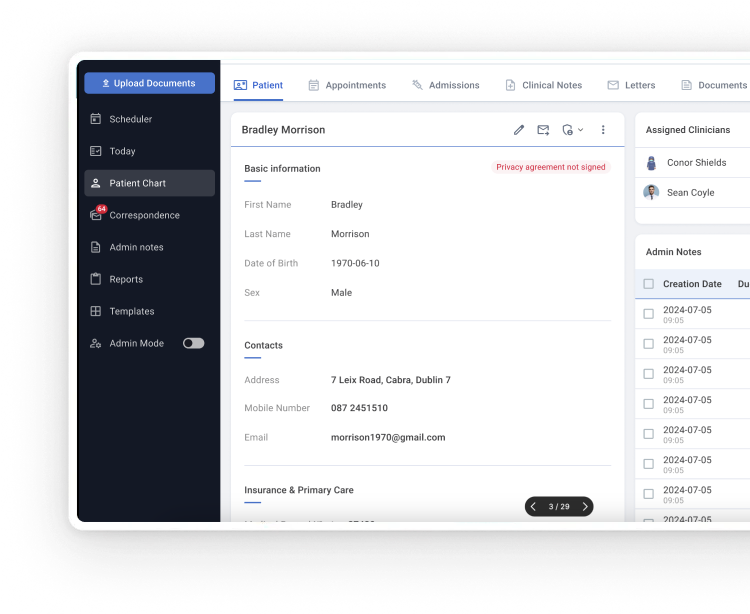Click the Upload Documents button
Image resolution: width=750 pixels, height=614 pixels.
click(x=149, y=83)
